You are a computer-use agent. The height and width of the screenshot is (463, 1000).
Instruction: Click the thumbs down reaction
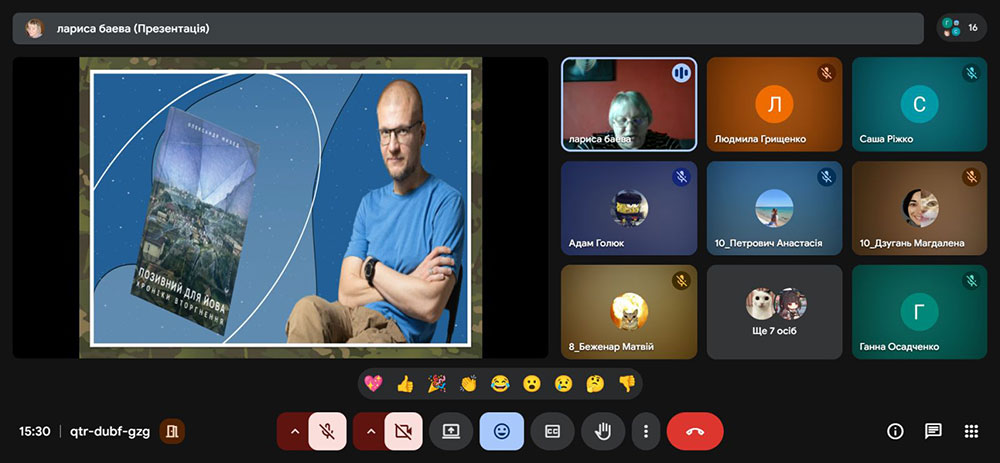tap(626, 383)
